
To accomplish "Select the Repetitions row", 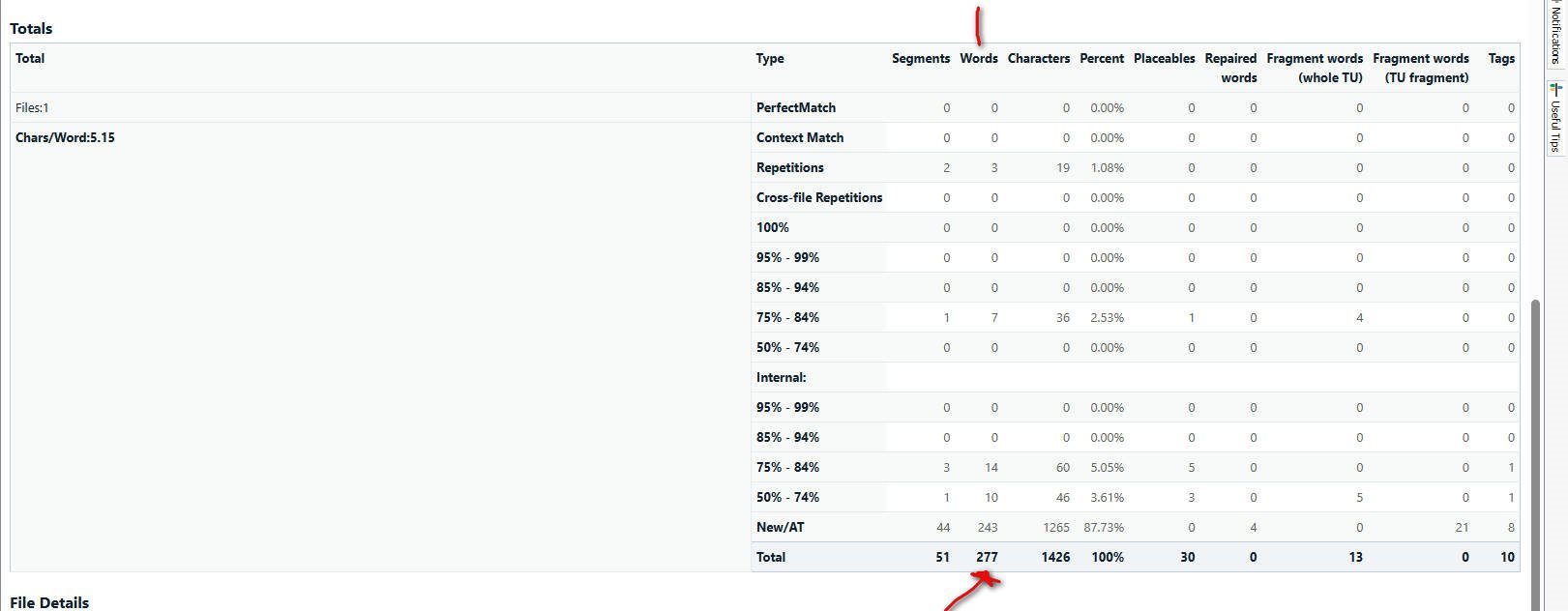I will tap(789, 167).
